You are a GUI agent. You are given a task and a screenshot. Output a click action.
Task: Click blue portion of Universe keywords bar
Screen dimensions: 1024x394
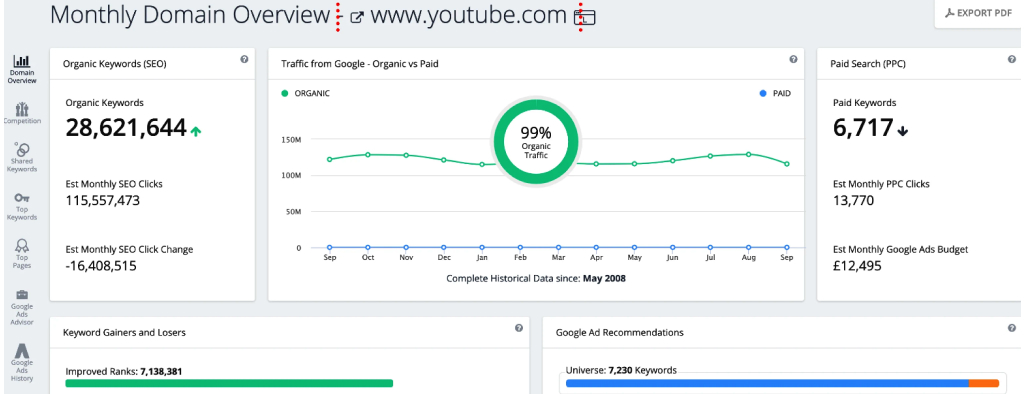(x=767, y=383)
